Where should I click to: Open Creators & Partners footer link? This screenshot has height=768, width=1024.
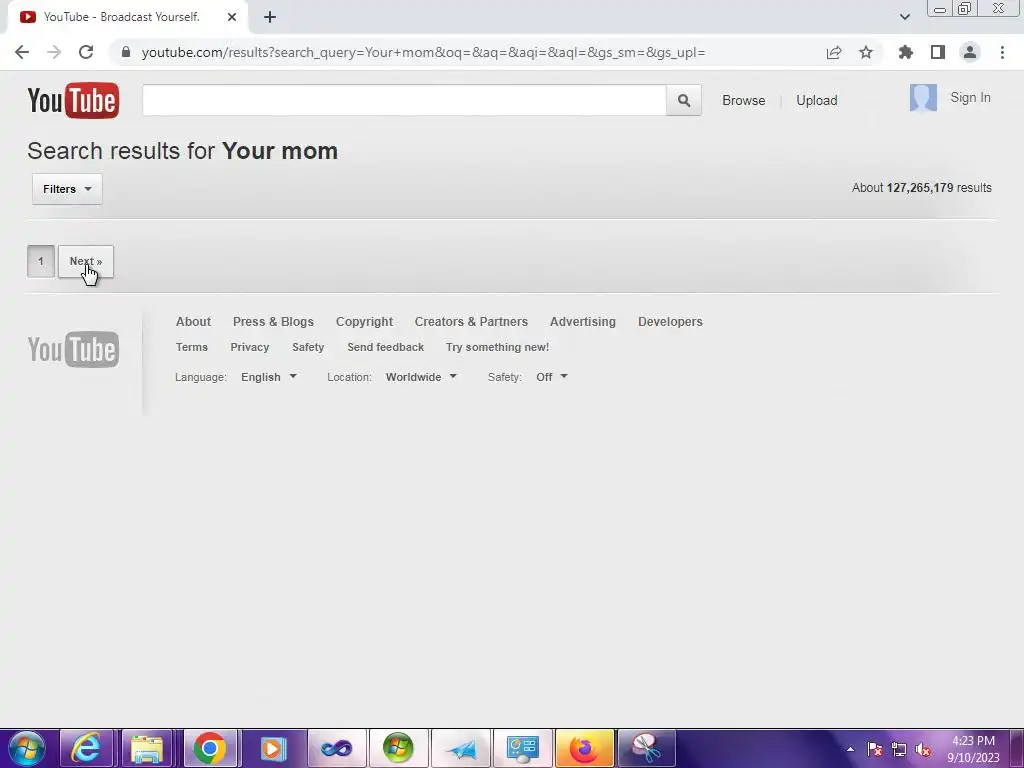click(471, 321)
